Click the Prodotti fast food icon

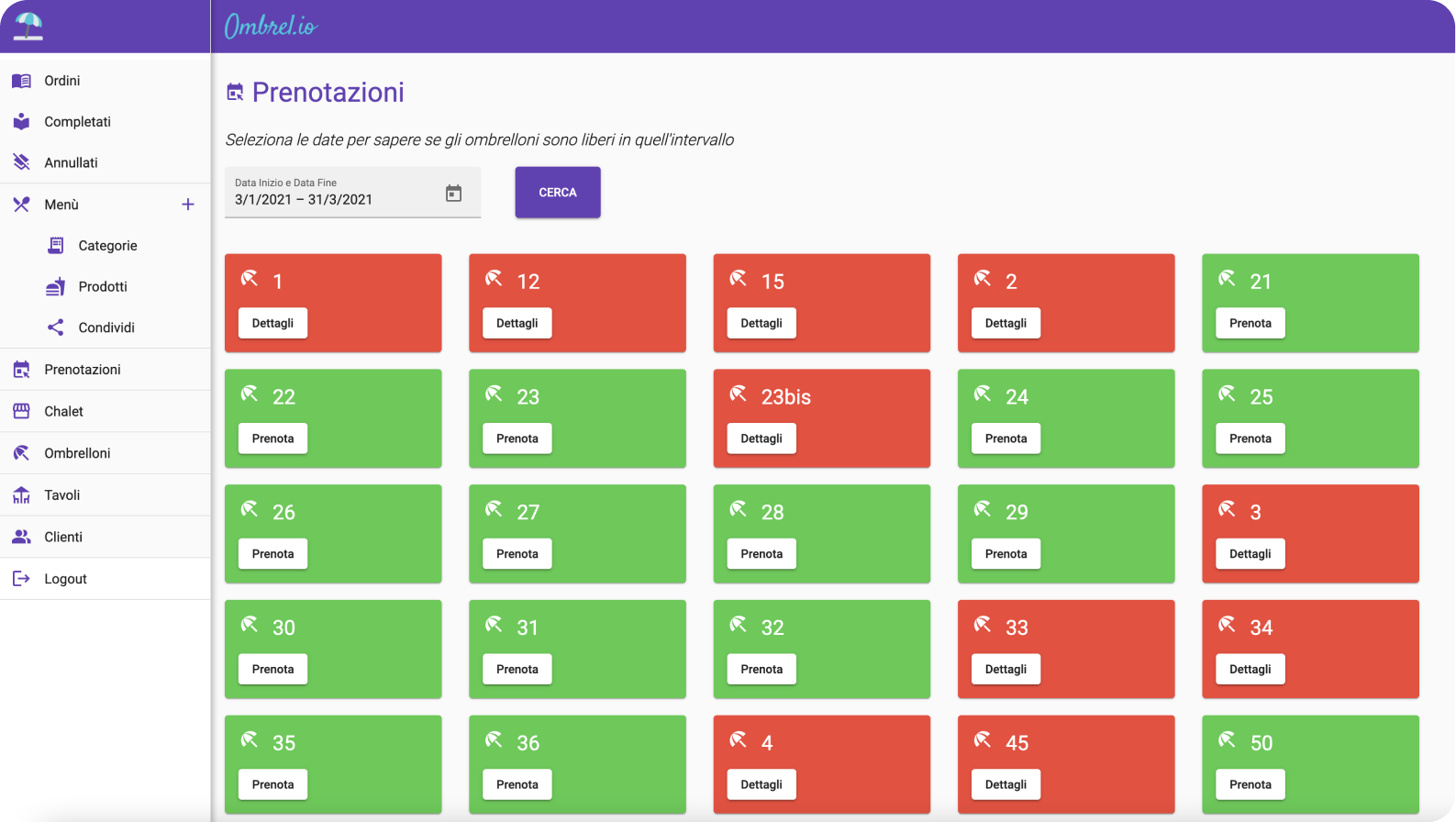pyautogui.click(x=56, y=286)
